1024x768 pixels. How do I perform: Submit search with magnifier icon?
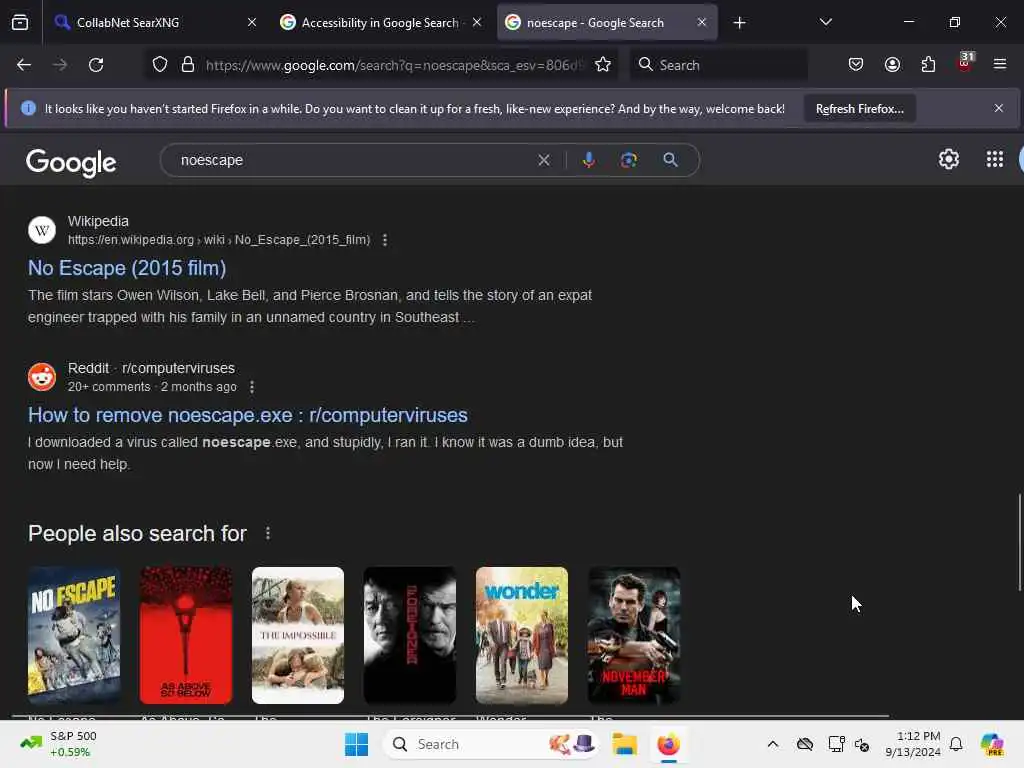(x=670, y=160)
